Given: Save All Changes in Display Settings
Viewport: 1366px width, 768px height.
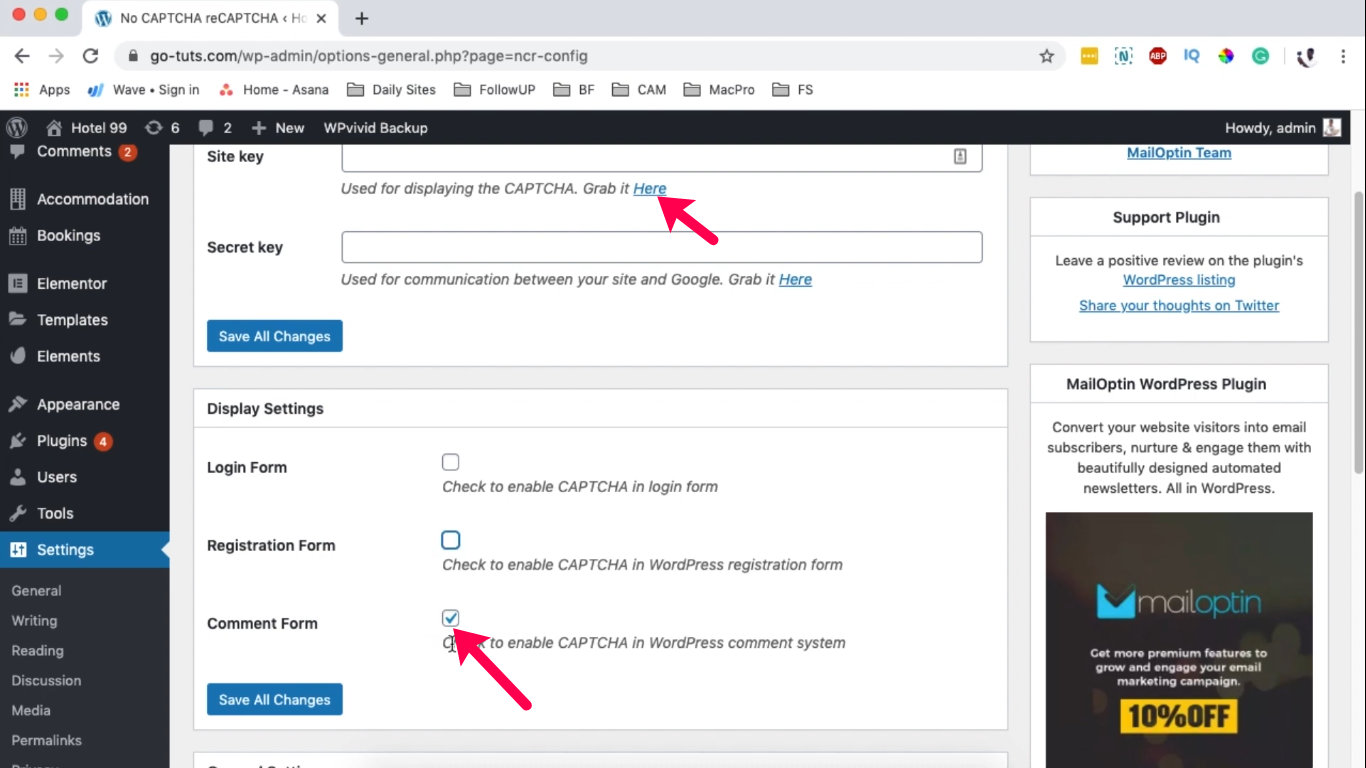Looking at the screenshot, I should [275, 700].
